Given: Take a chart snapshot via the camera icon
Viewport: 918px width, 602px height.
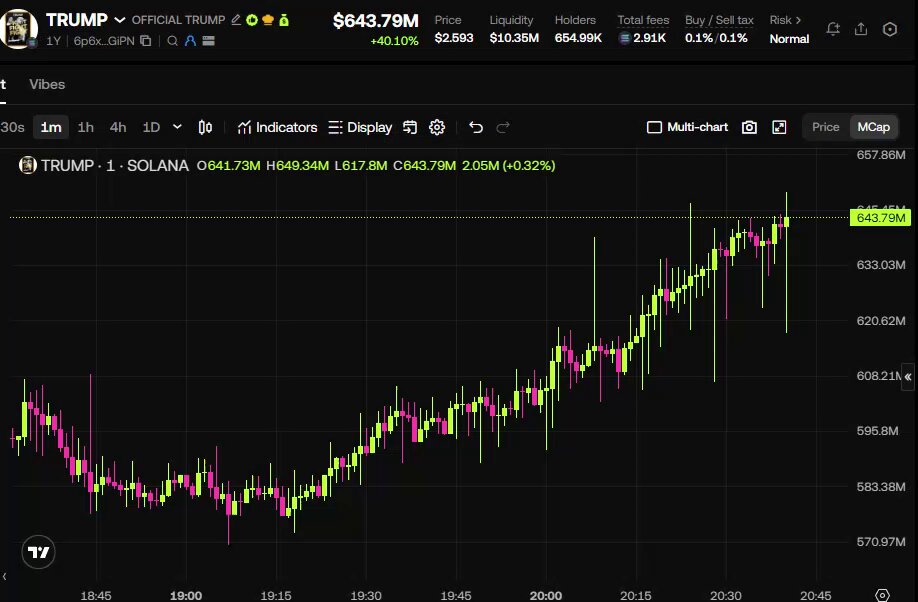Looking at the screenshot, I should click(x=749, y=127).
